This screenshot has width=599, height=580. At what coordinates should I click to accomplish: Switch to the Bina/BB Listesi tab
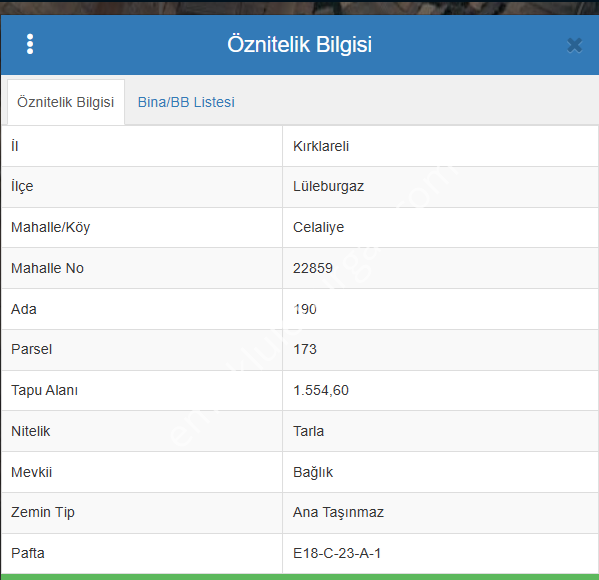tap(186, 102)
